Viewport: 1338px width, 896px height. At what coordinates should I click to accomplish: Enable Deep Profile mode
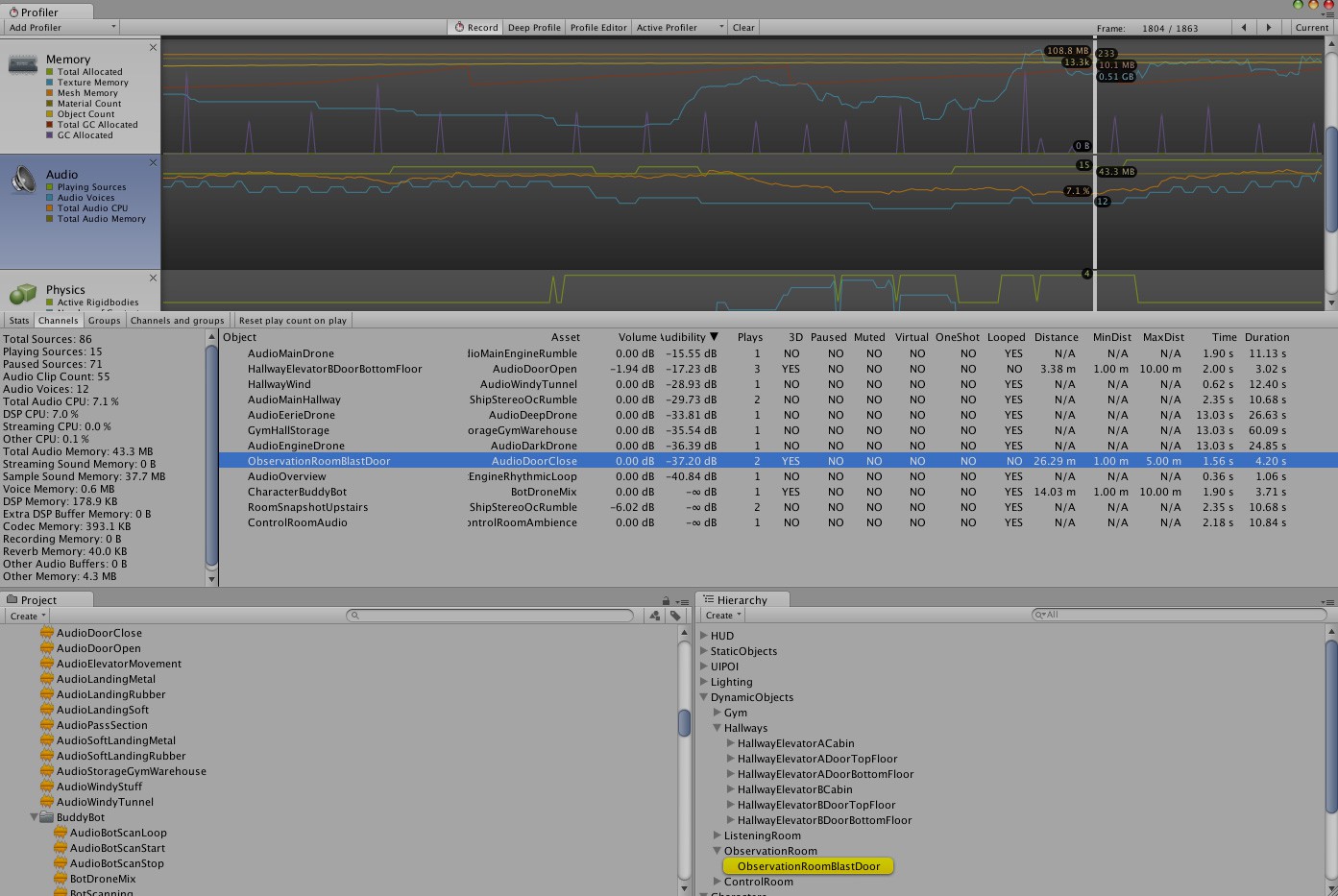(534, 28)
